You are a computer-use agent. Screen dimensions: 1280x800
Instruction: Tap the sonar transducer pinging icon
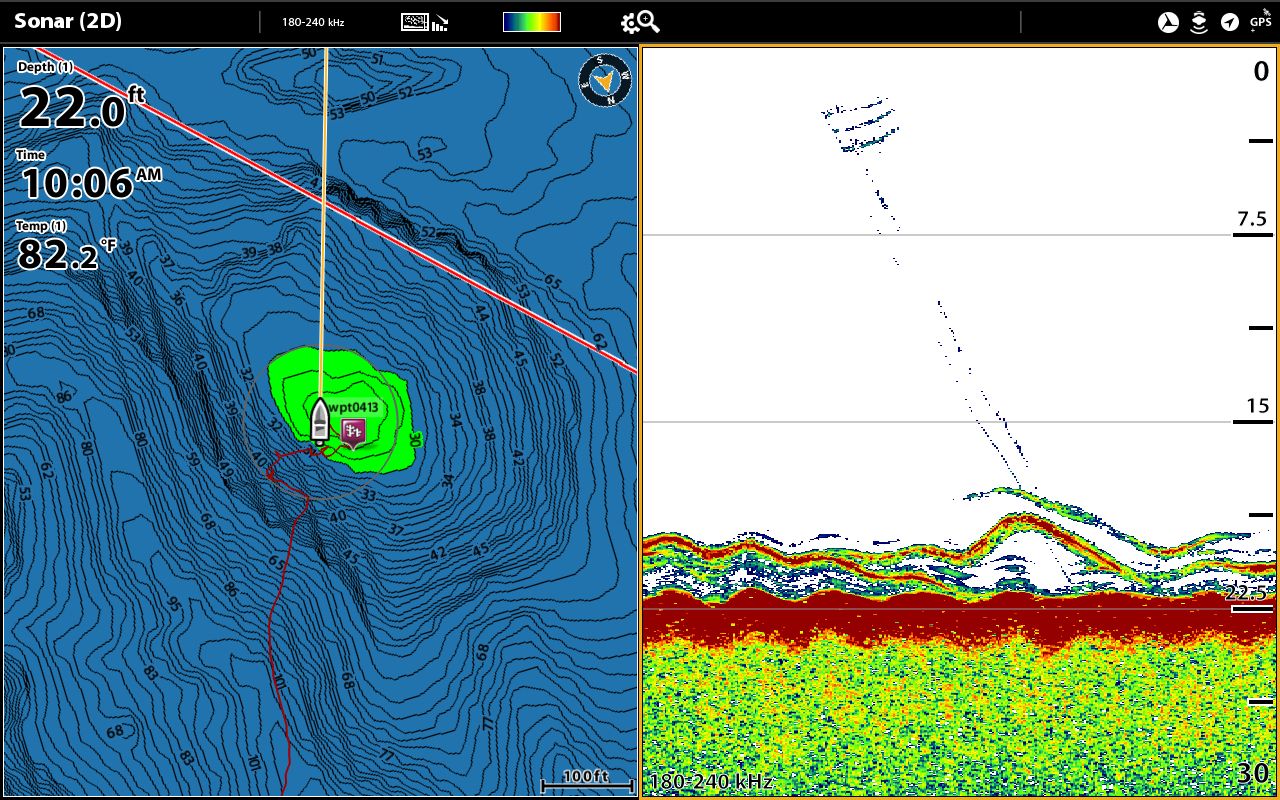pyautogui.click(x=1199, y=22)
